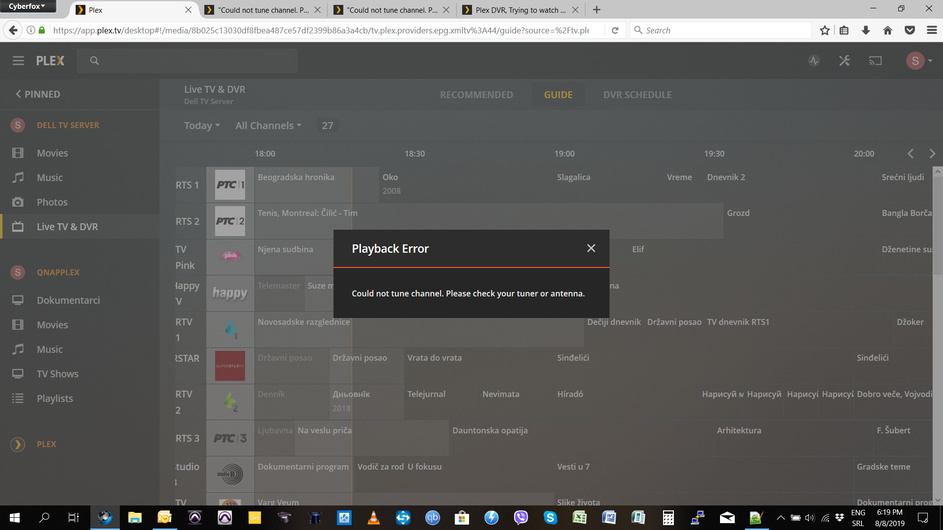Click the PLEX logo
The width and height of the screenshot is (943, 530).
pos(50,61)
